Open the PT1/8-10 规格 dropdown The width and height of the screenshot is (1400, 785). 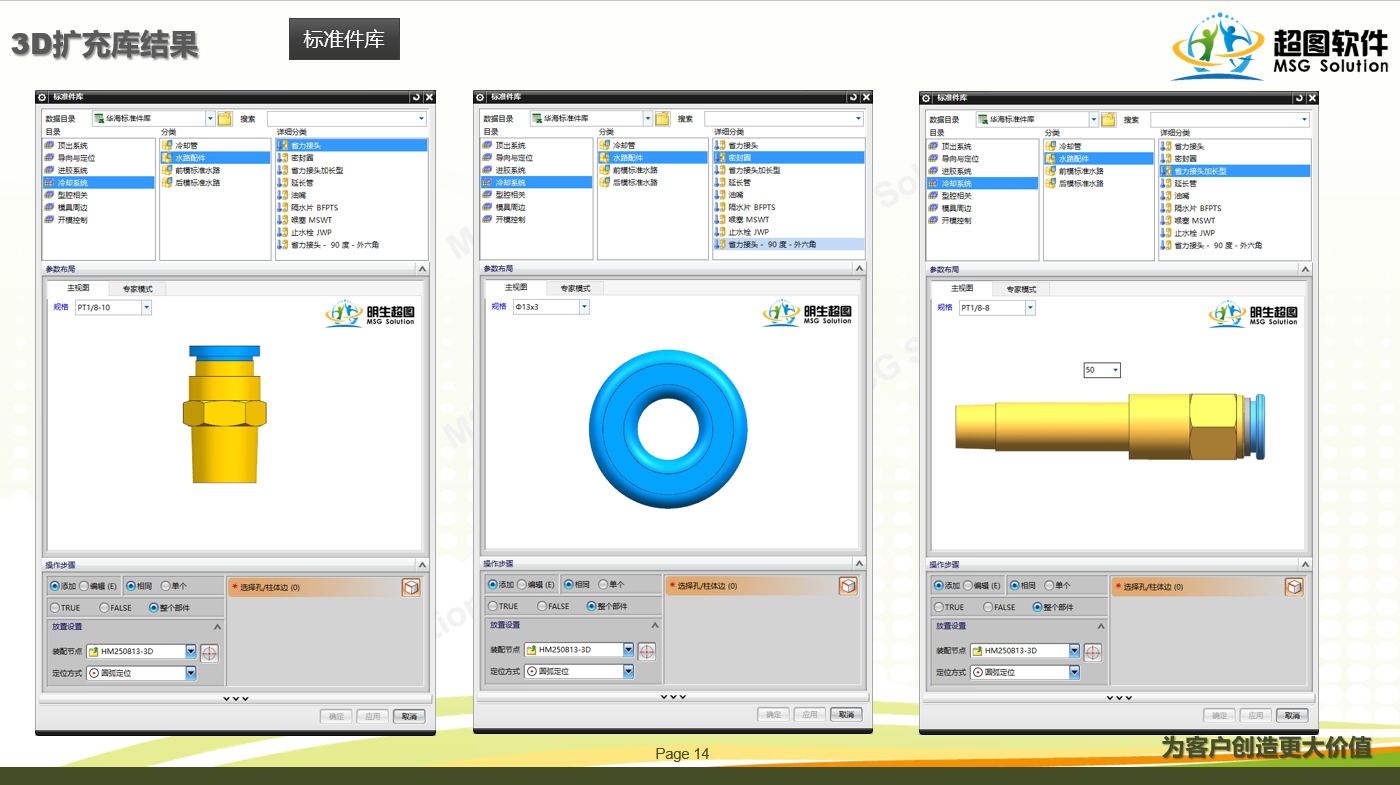(147, 307)
